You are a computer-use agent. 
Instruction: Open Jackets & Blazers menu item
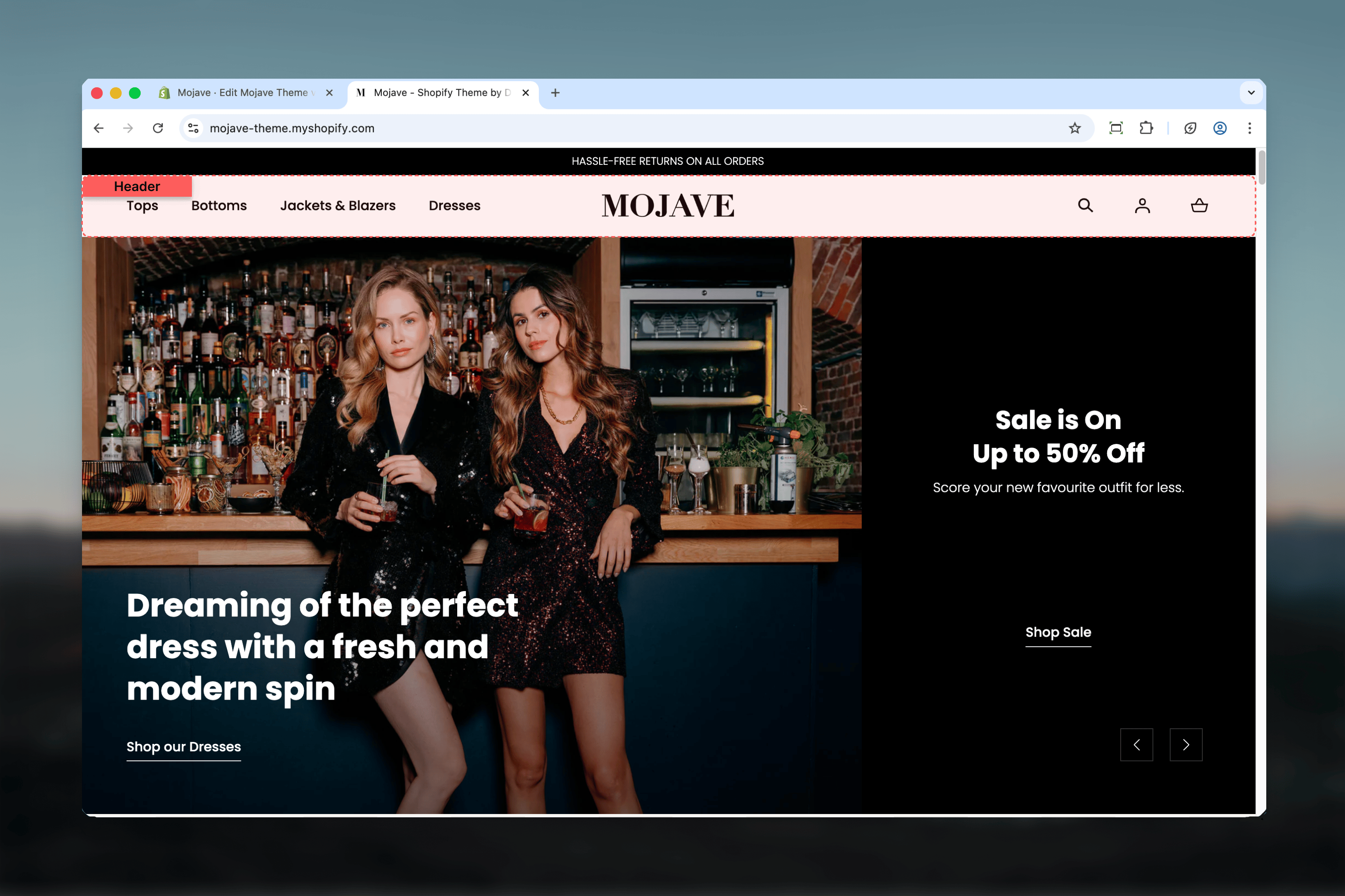tap(338, 206)
